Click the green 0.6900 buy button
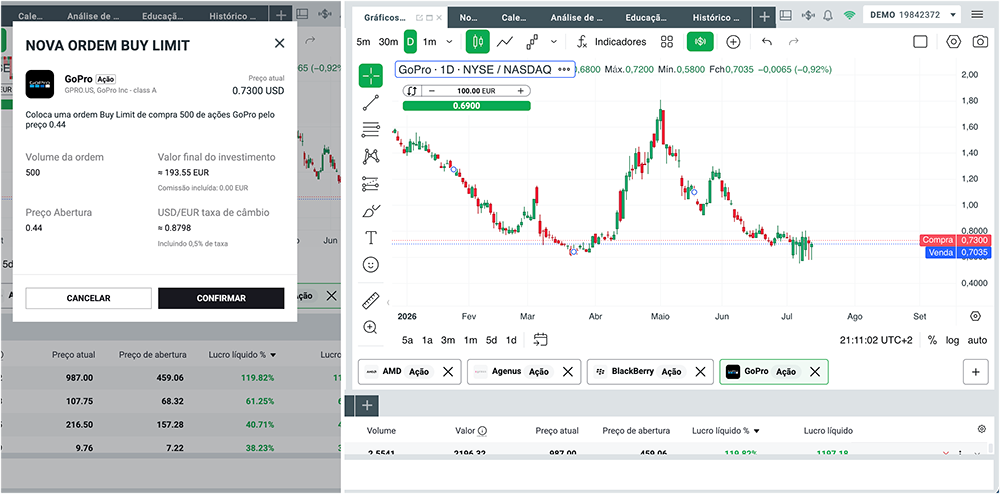Image resolution: width=1000 pixels, height=494 pixels. pyautogui.click(x=466, y=105)
